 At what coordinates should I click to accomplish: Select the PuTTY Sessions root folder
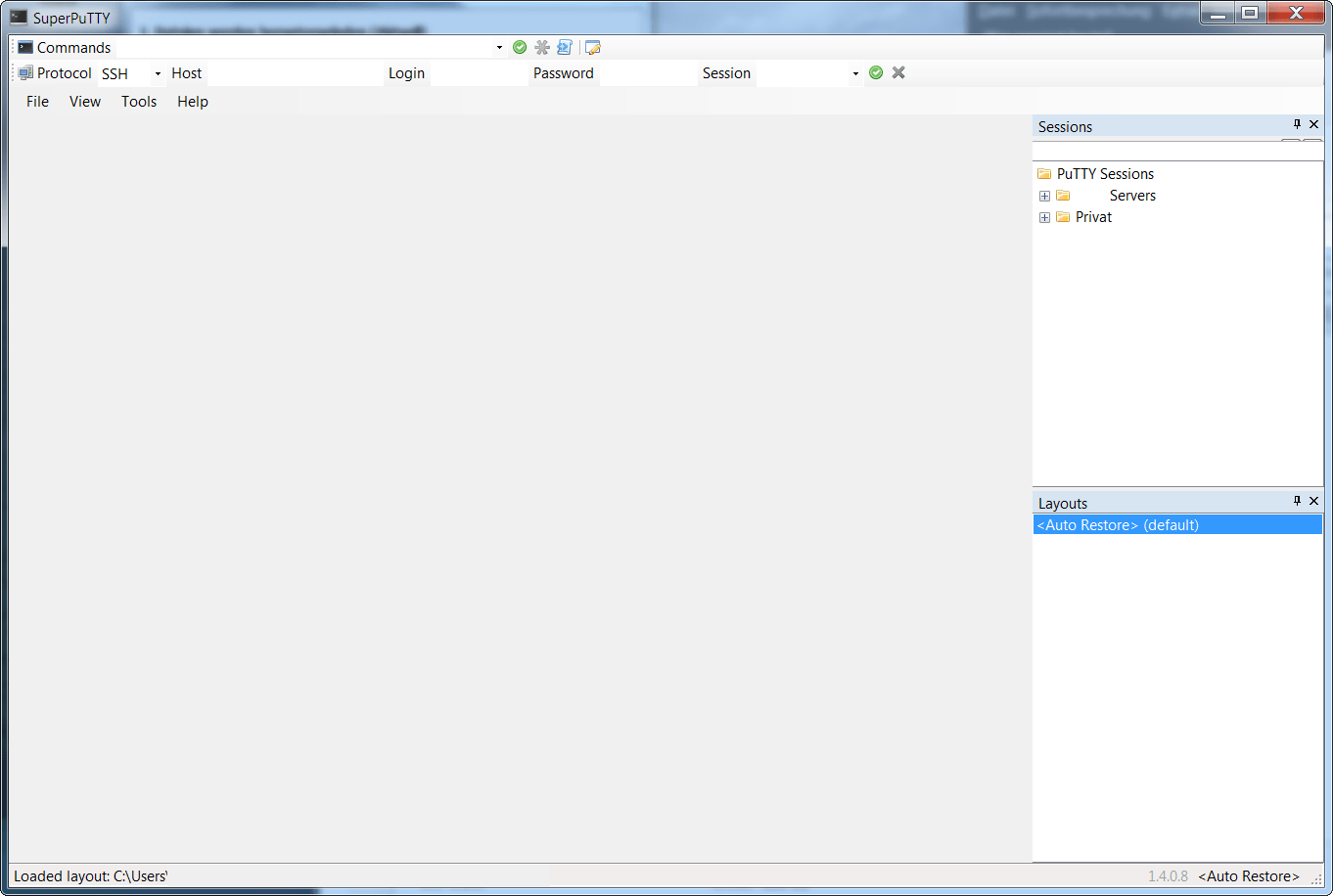1105,174
